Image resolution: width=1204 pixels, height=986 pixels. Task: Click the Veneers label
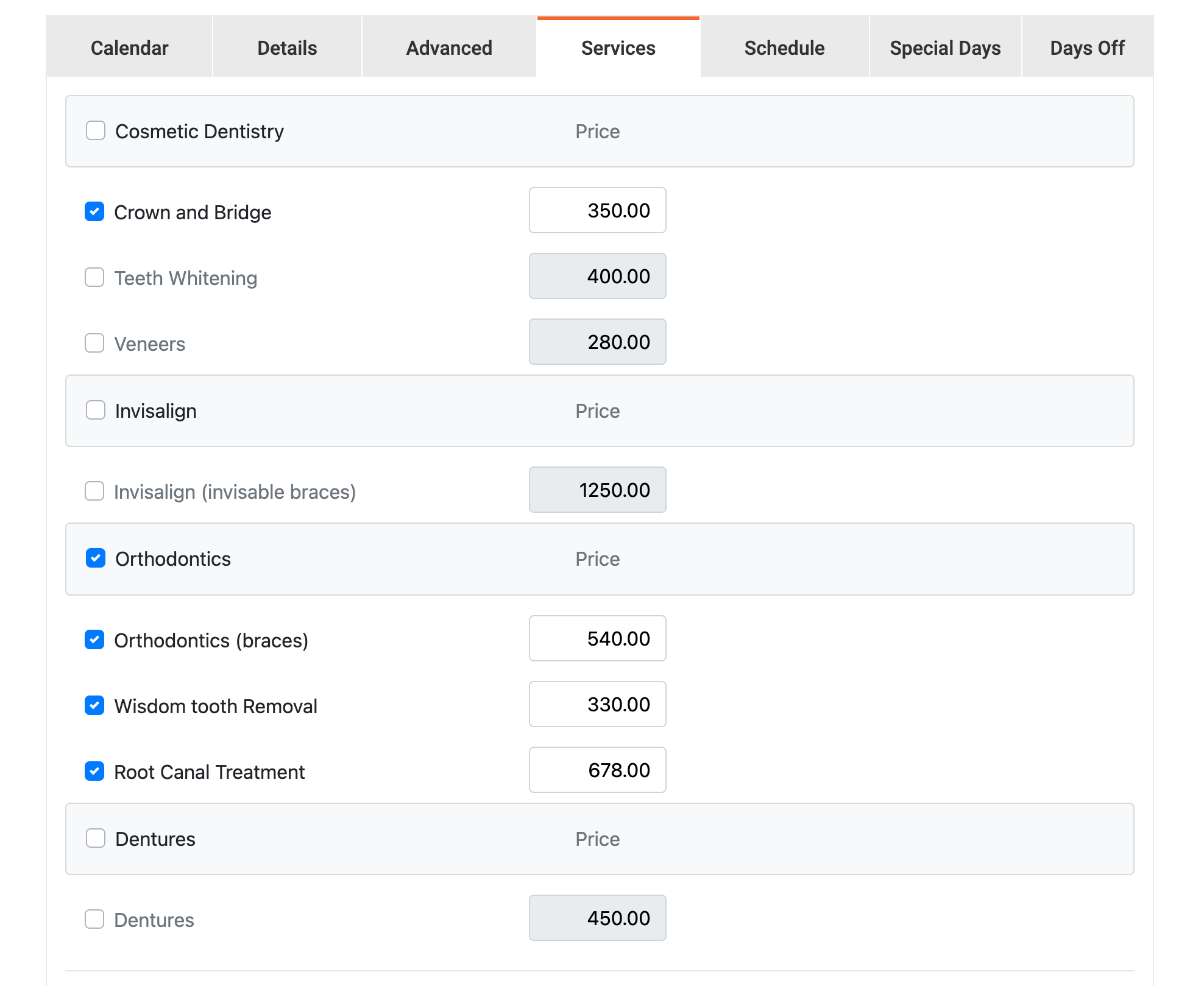point(150,344)
